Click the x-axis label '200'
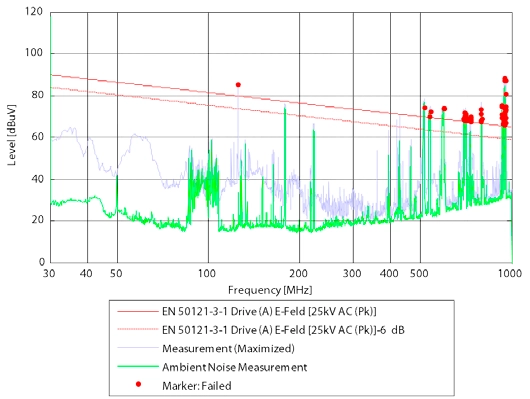 coord(298,273)
